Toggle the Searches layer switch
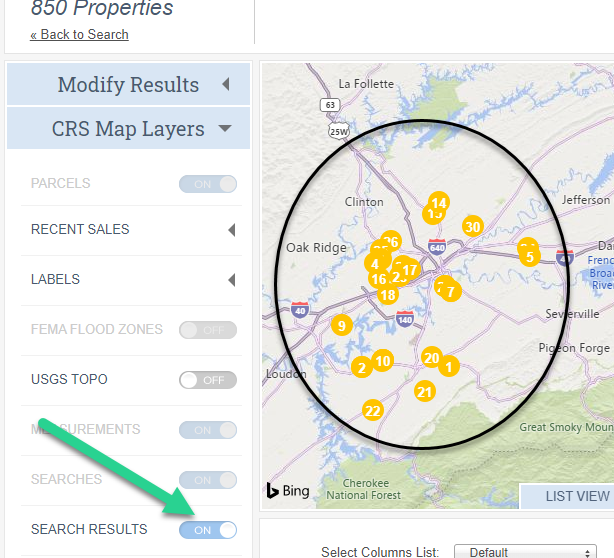The width and height of the screenshot is (614, 558). (208, 480)
